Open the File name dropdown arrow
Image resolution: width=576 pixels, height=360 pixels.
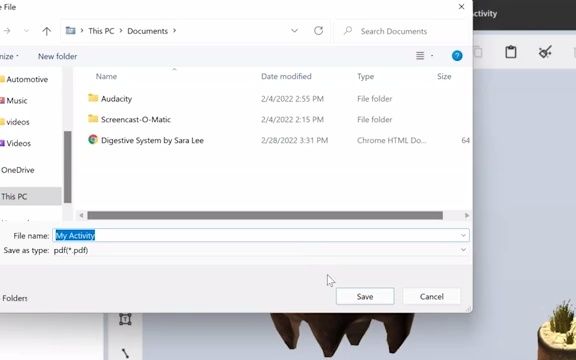463,236
